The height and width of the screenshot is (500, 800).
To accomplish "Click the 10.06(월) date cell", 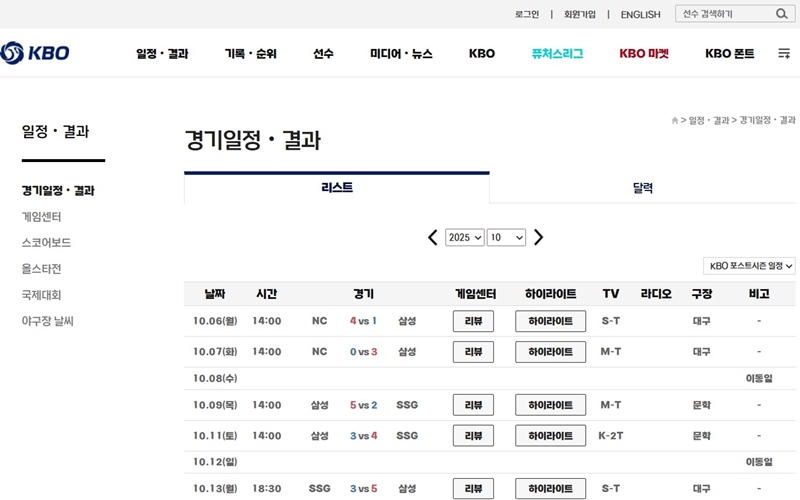I will coord(215,321).
